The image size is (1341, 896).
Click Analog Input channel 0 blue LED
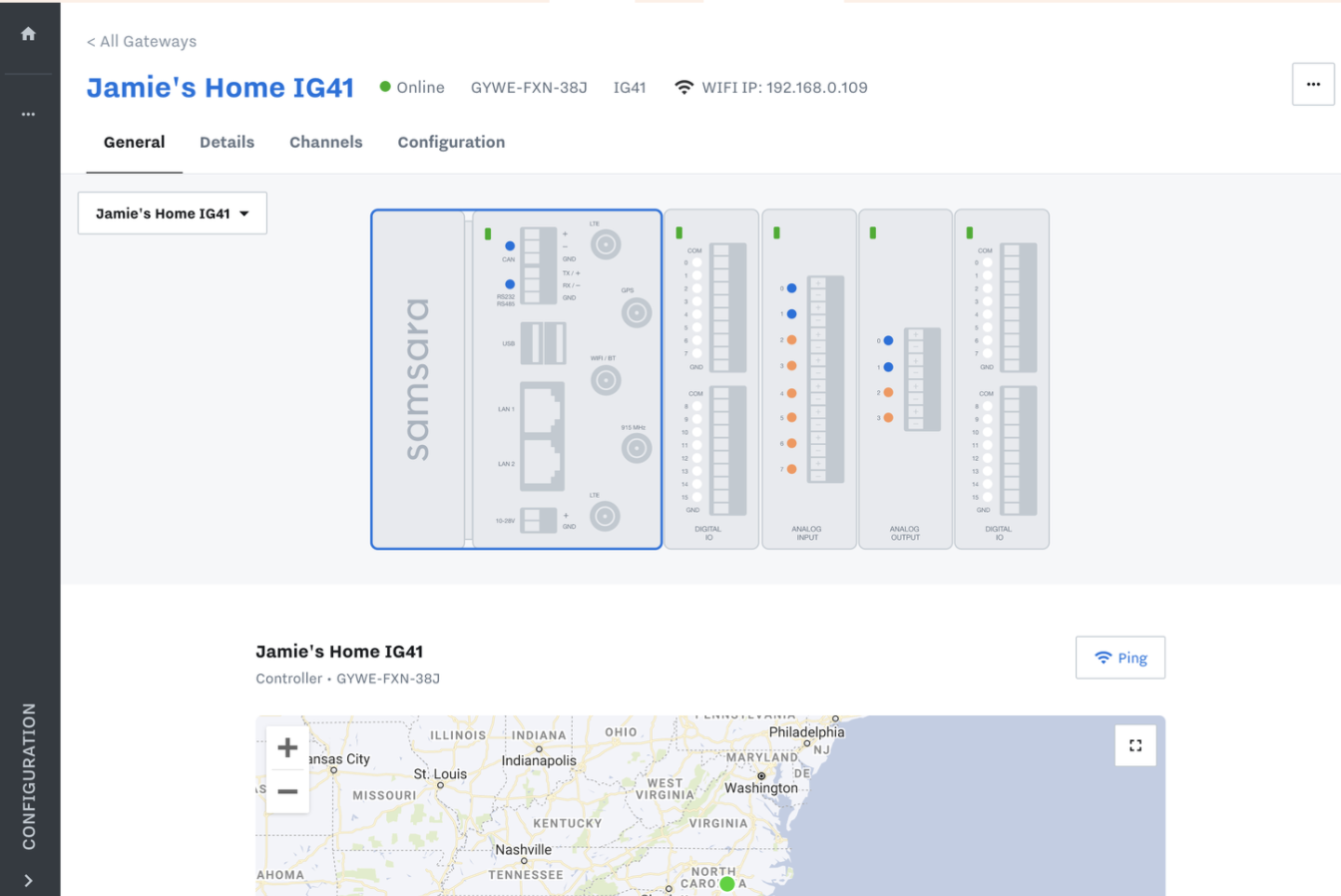791,288
